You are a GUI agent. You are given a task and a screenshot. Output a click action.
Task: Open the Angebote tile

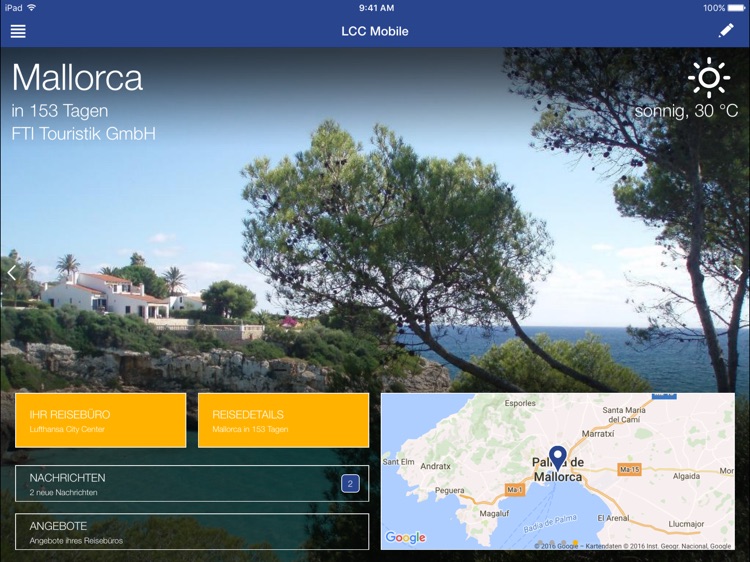click(x=192, y=531)
